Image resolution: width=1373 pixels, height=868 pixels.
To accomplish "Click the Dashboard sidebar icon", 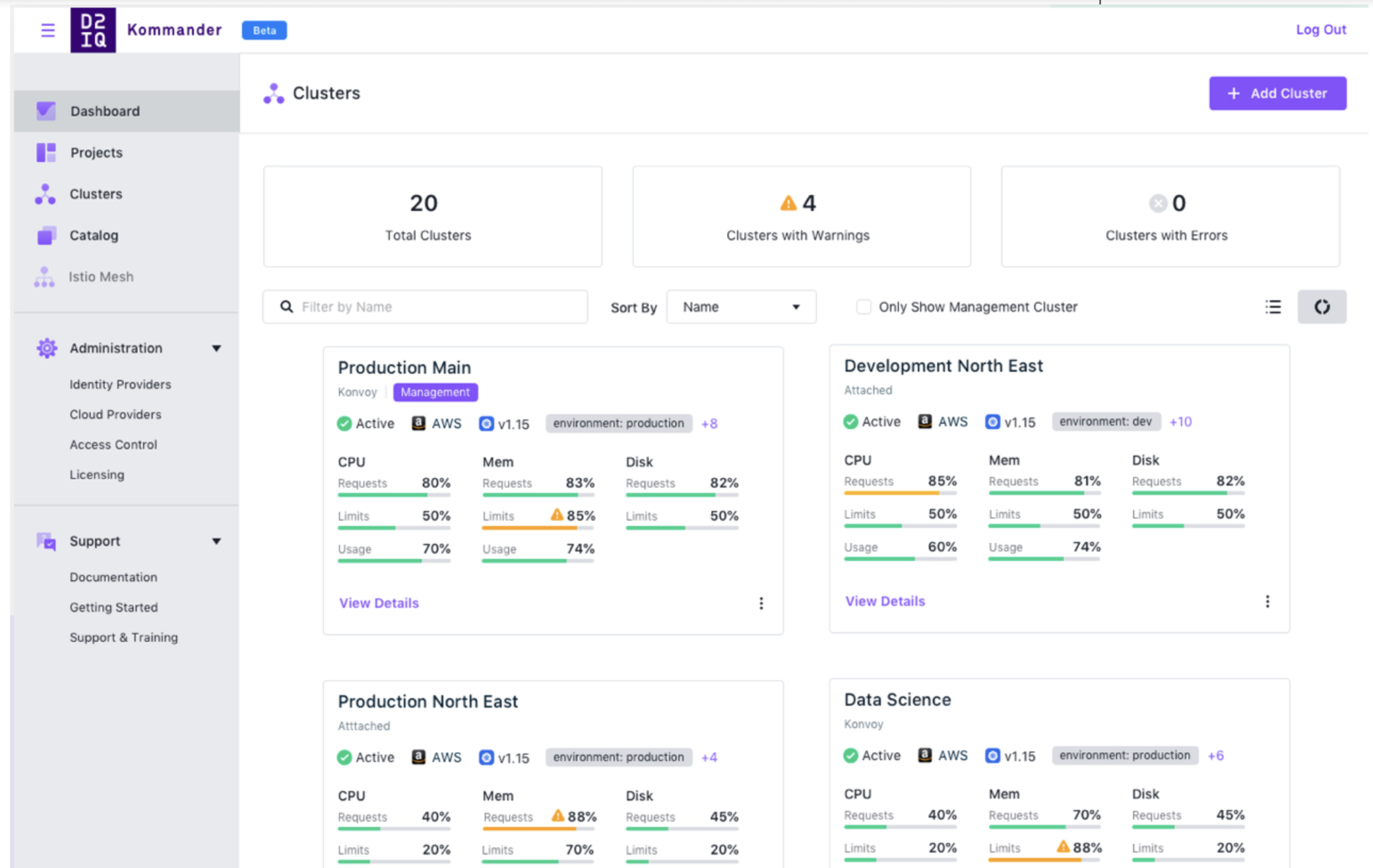I will (x=46, y=110).
